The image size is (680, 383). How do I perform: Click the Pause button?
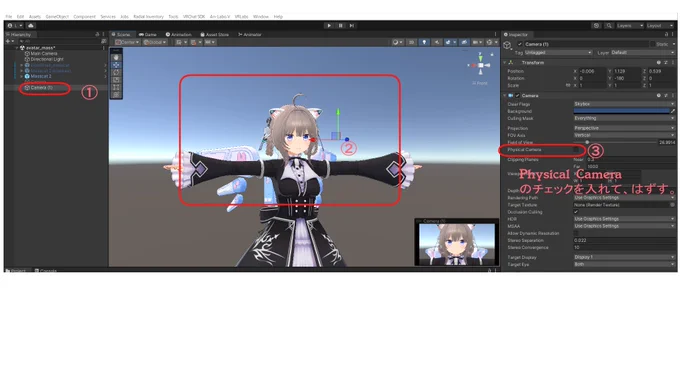pos(340,26)
